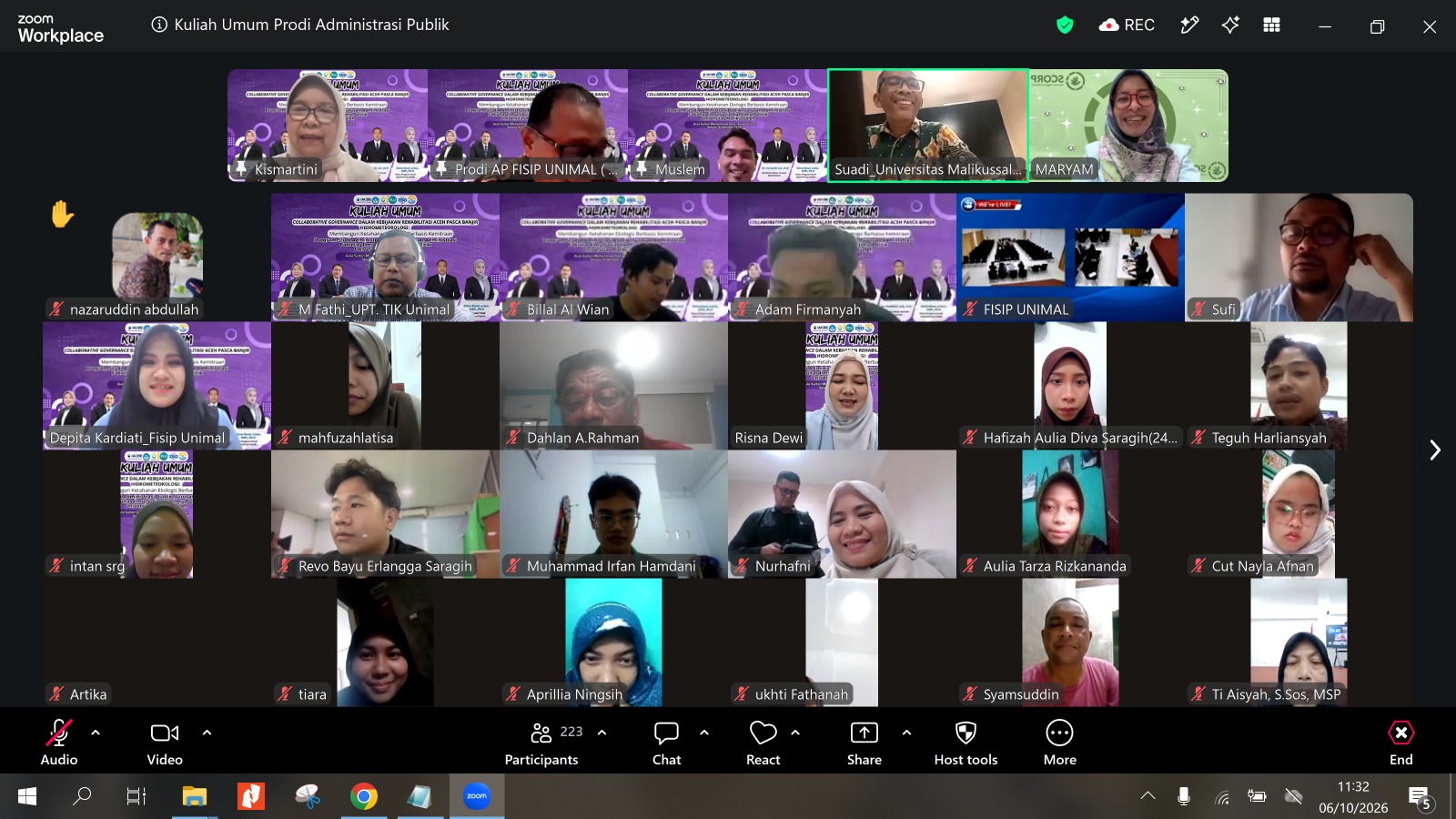Viewport: 1456px width, 819px height.
Task: Click the raised hand emoji on nazaruddin abdullah
Action: (x=62, y=214)
